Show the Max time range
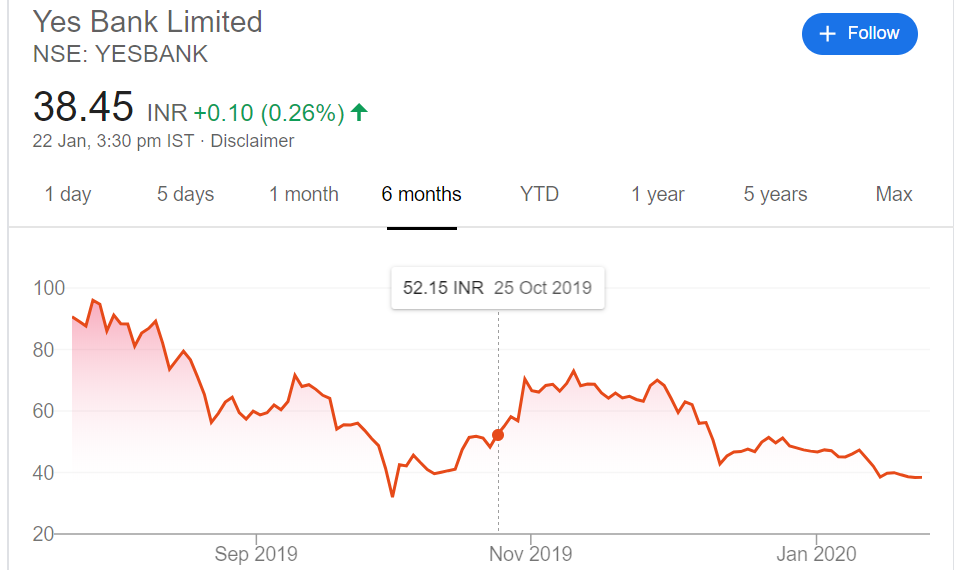This screenshot has width=954, height=570. [x=894, y=194]
